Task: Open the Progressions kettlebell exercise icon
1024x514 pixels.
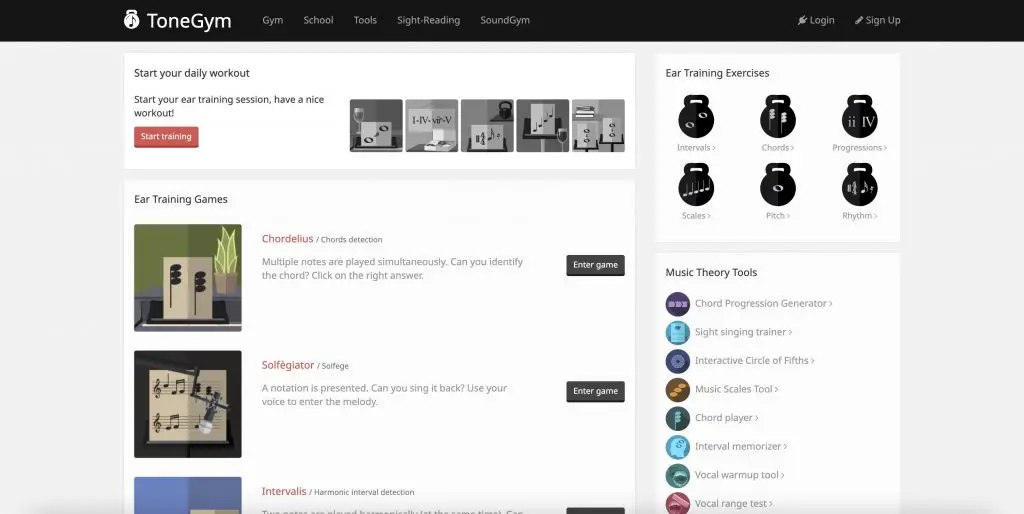Action: pyautogui.click(x=859, y=116)
